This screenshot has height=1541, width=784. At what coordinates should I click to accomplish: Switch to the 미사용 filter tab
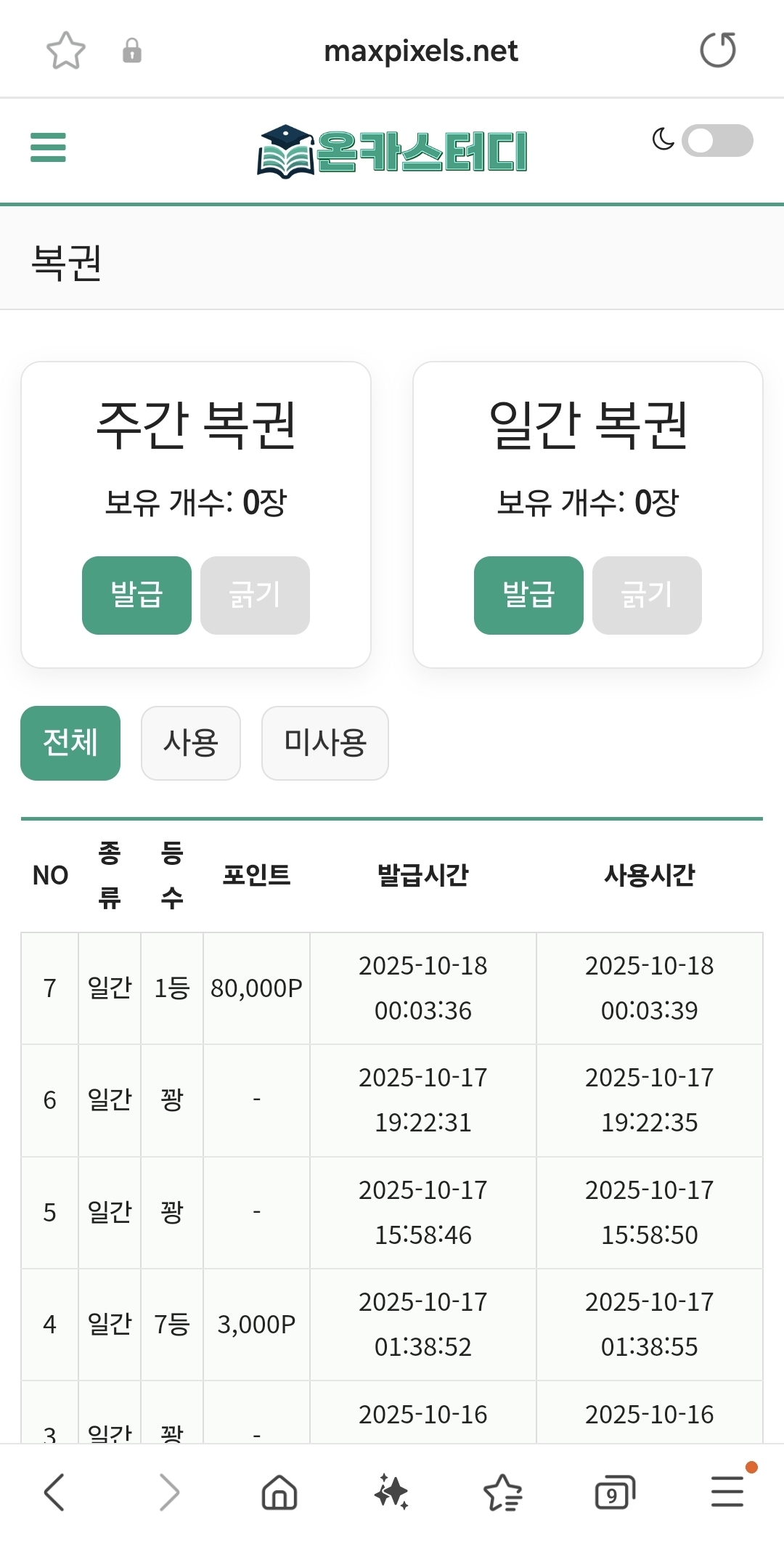pos(324,743)
